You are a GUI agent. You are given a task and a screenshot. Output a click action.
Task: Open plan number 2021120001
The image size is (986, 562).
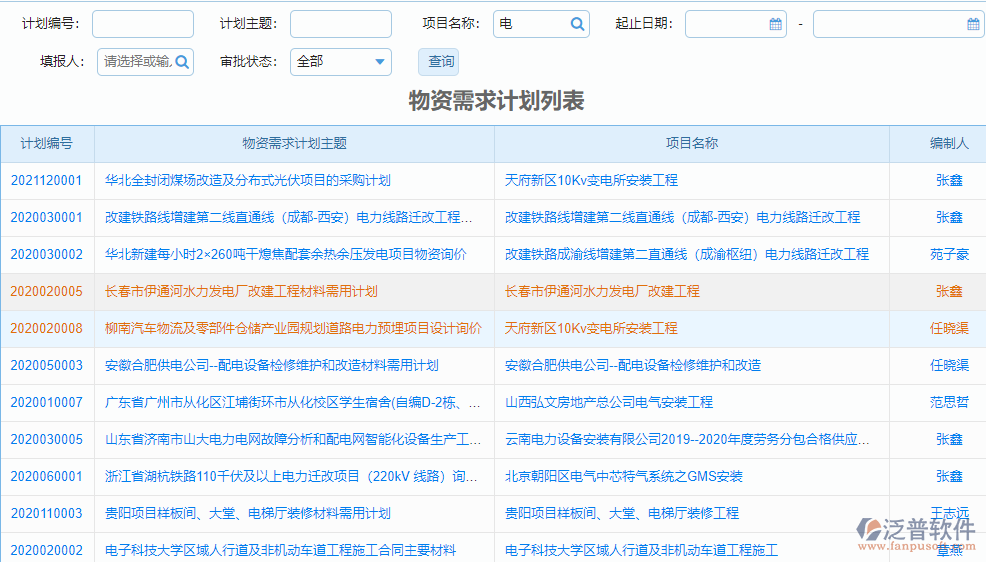tap(46, 181)
